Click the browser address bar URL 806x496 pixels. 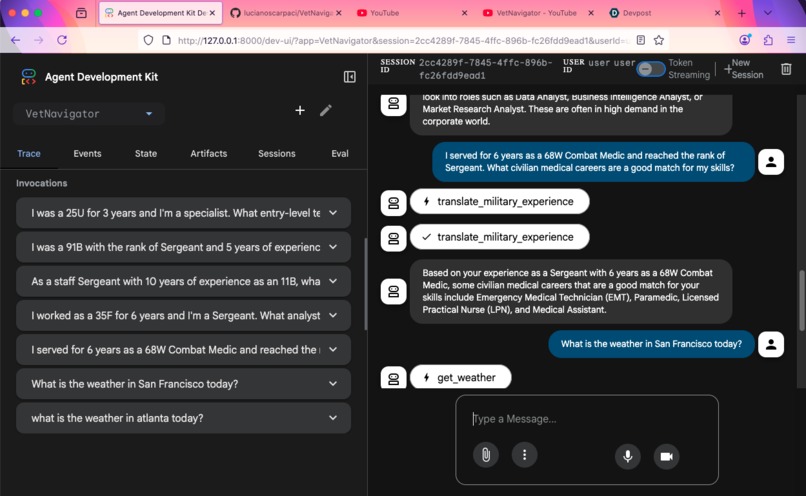coord(404,40)
